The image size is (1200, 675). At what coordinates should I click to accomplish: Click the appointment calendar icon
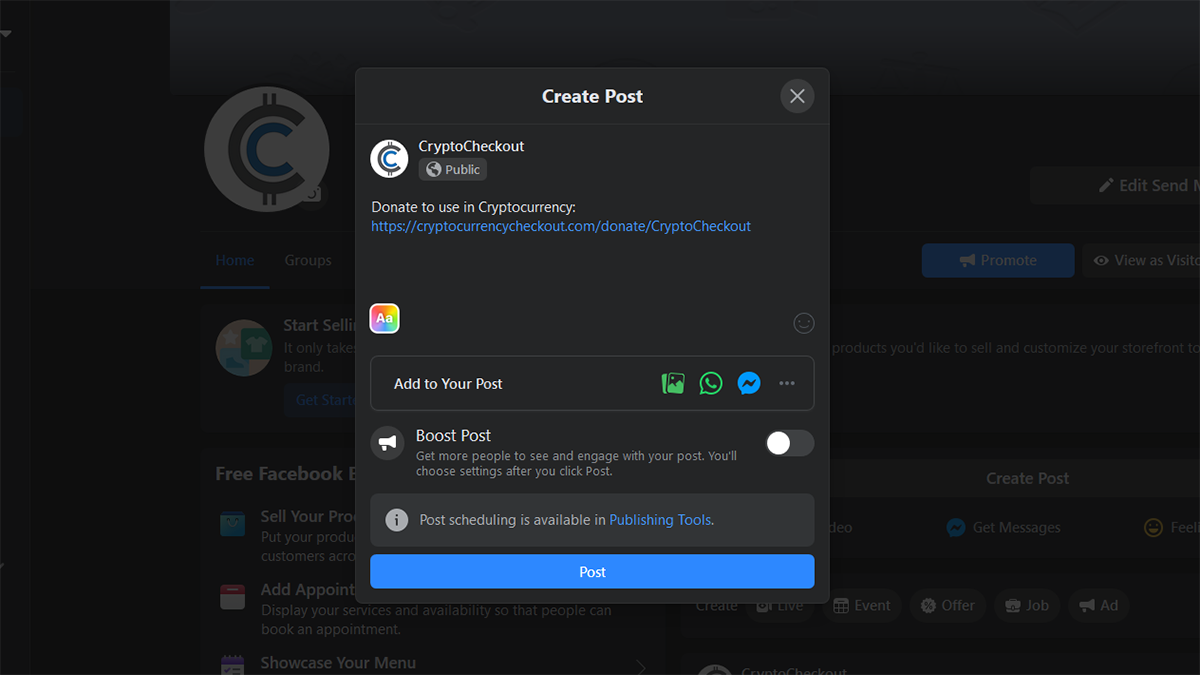tap(232, 597)
